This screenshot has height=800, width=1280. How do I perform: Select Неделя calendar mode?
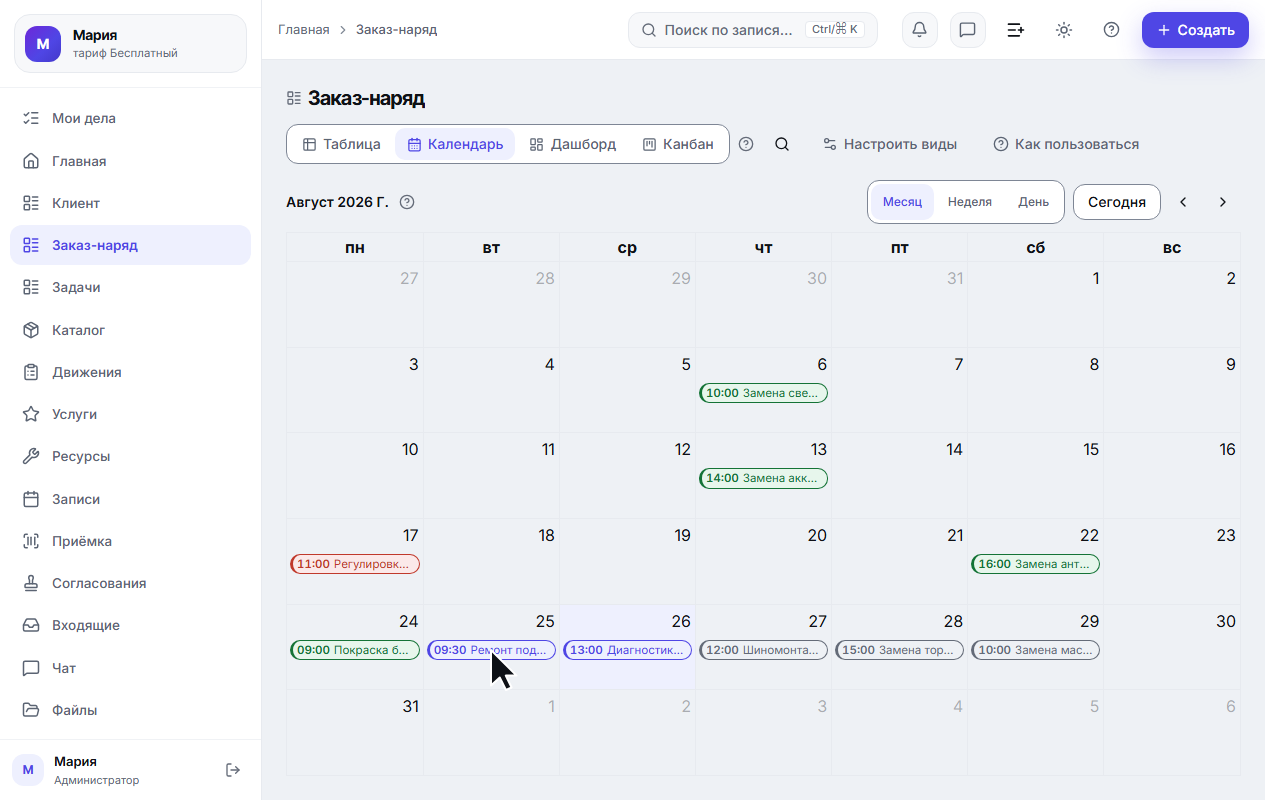coord(970,202)
